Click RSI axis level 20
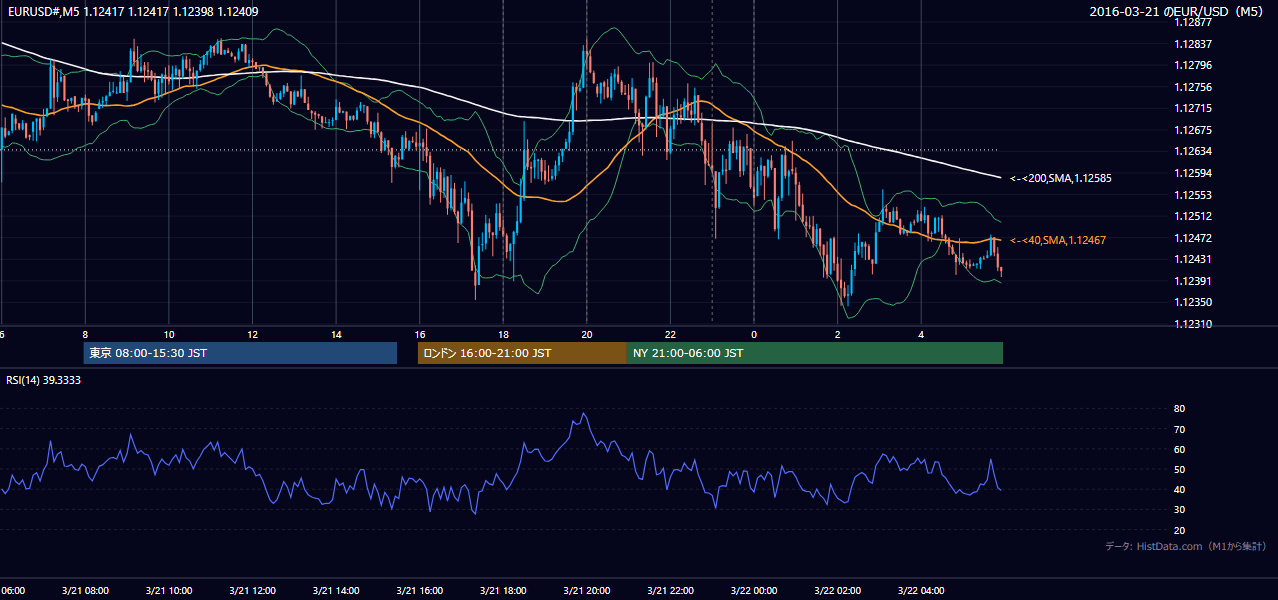The width and height of the screenshot is (1278, 600). (x=1180, y=530)
